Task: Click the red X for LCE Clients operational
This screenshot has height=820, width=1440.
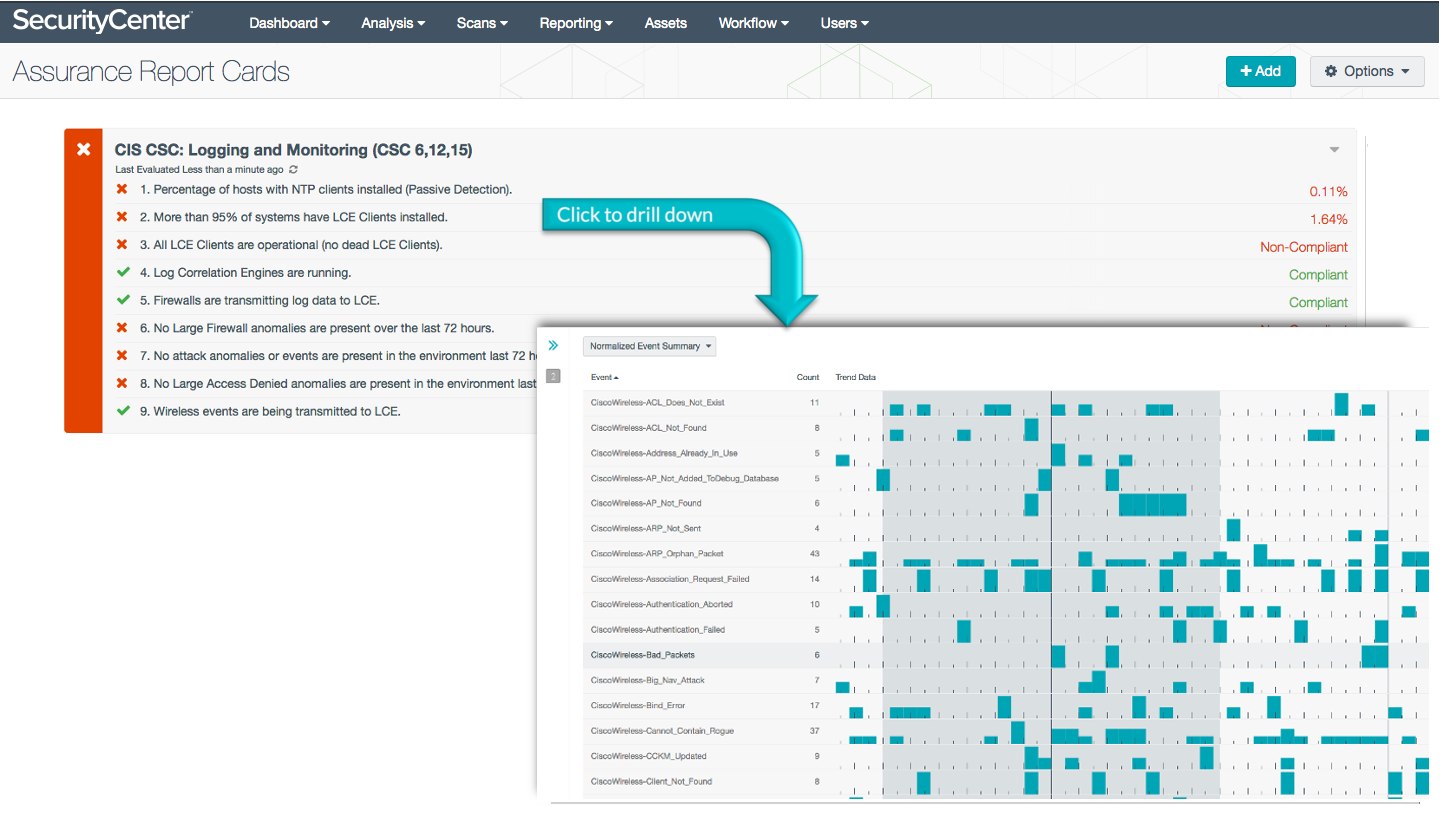Action: 122,244
